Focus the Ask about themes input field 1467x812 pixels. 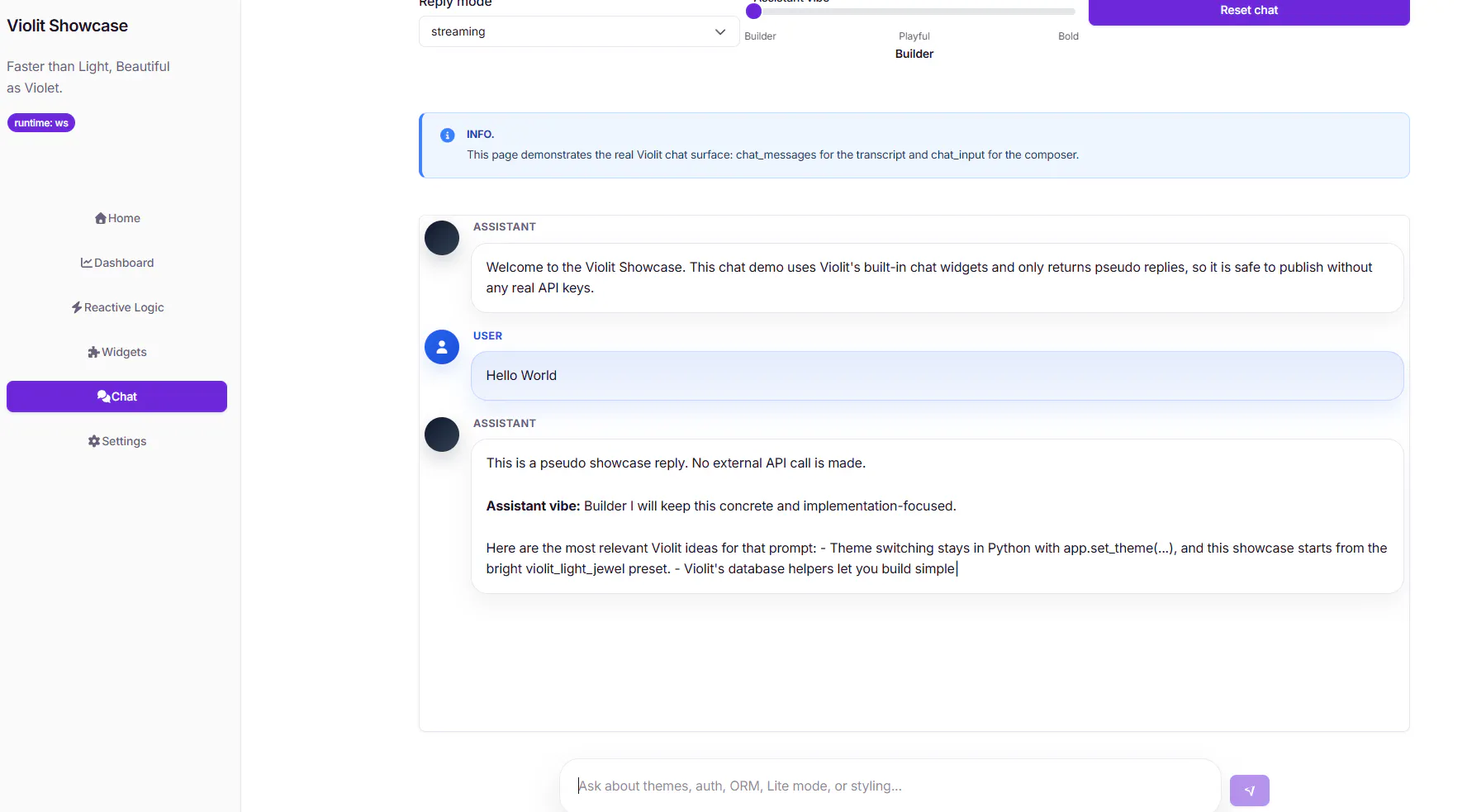(890, 786)
